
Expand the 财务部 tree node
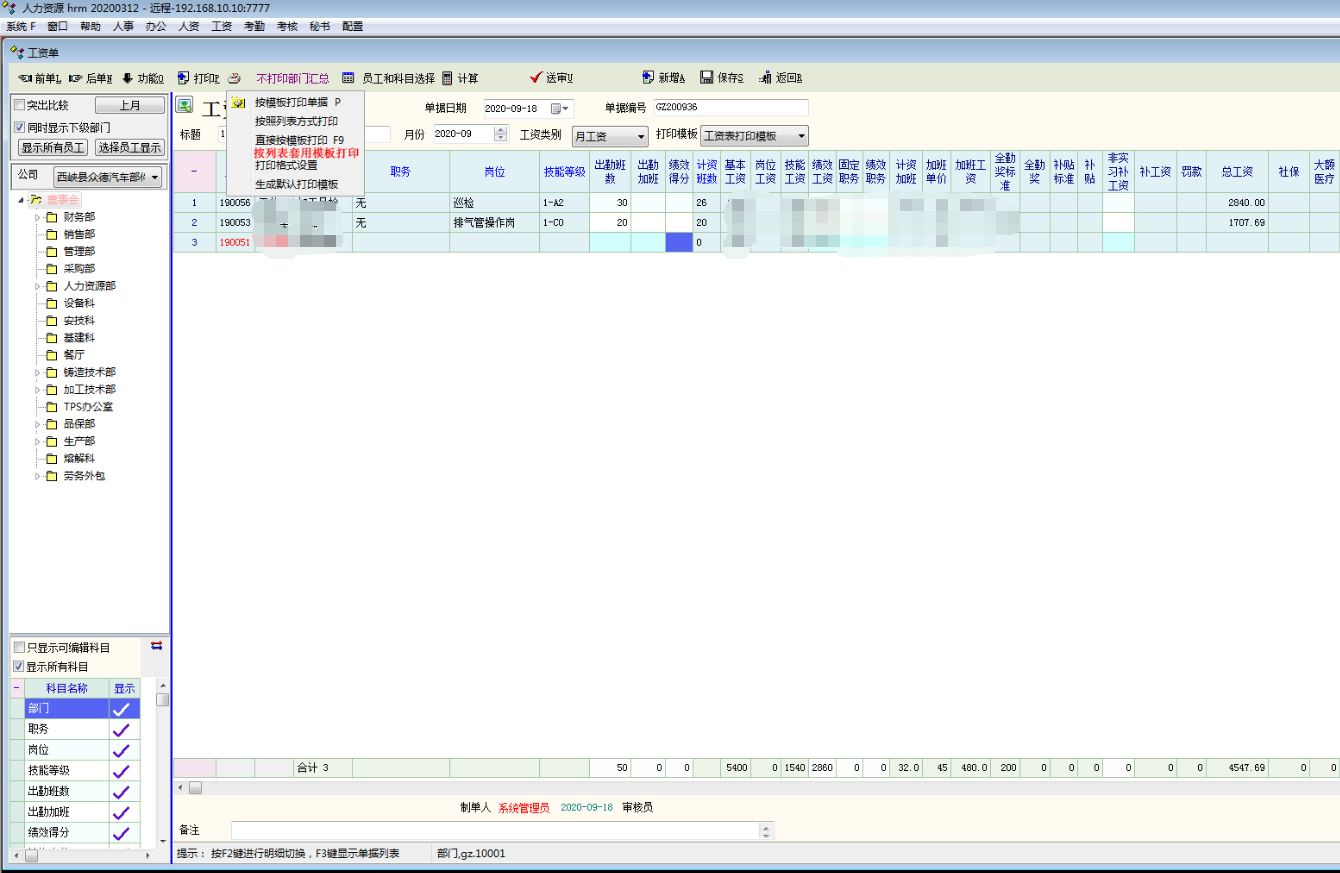point(38,217)
